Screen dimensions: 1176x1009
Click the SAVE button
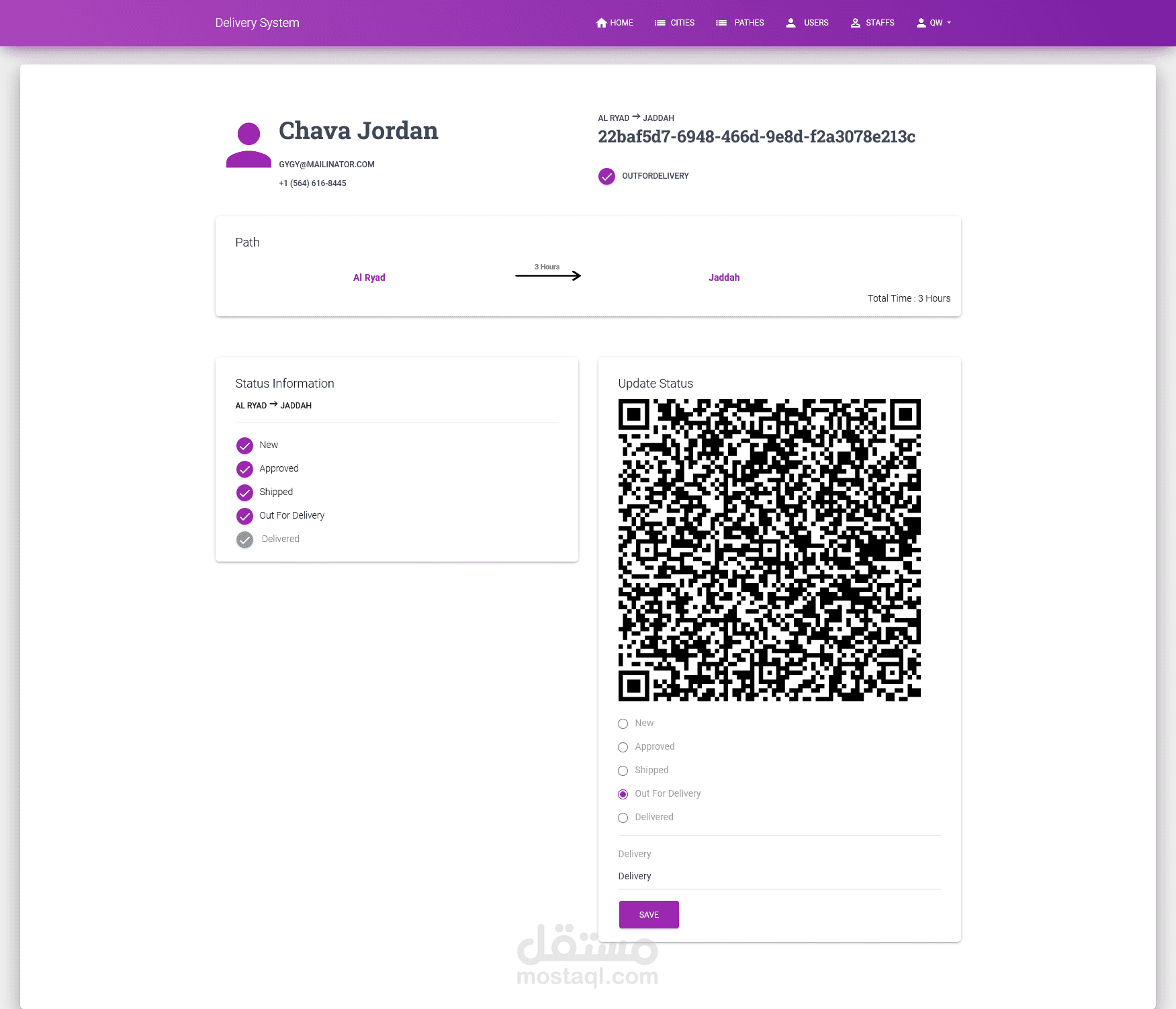(649, 914)
